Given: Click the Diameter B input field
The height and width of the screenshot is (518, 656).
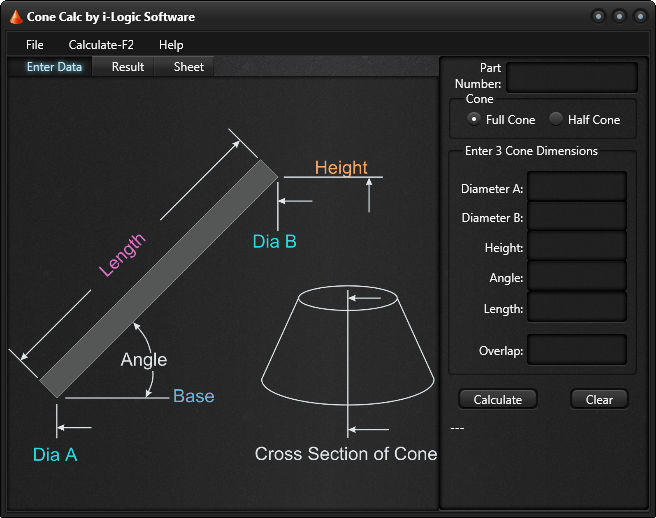Looking at the screenshot, I should [x=577, y=216].
